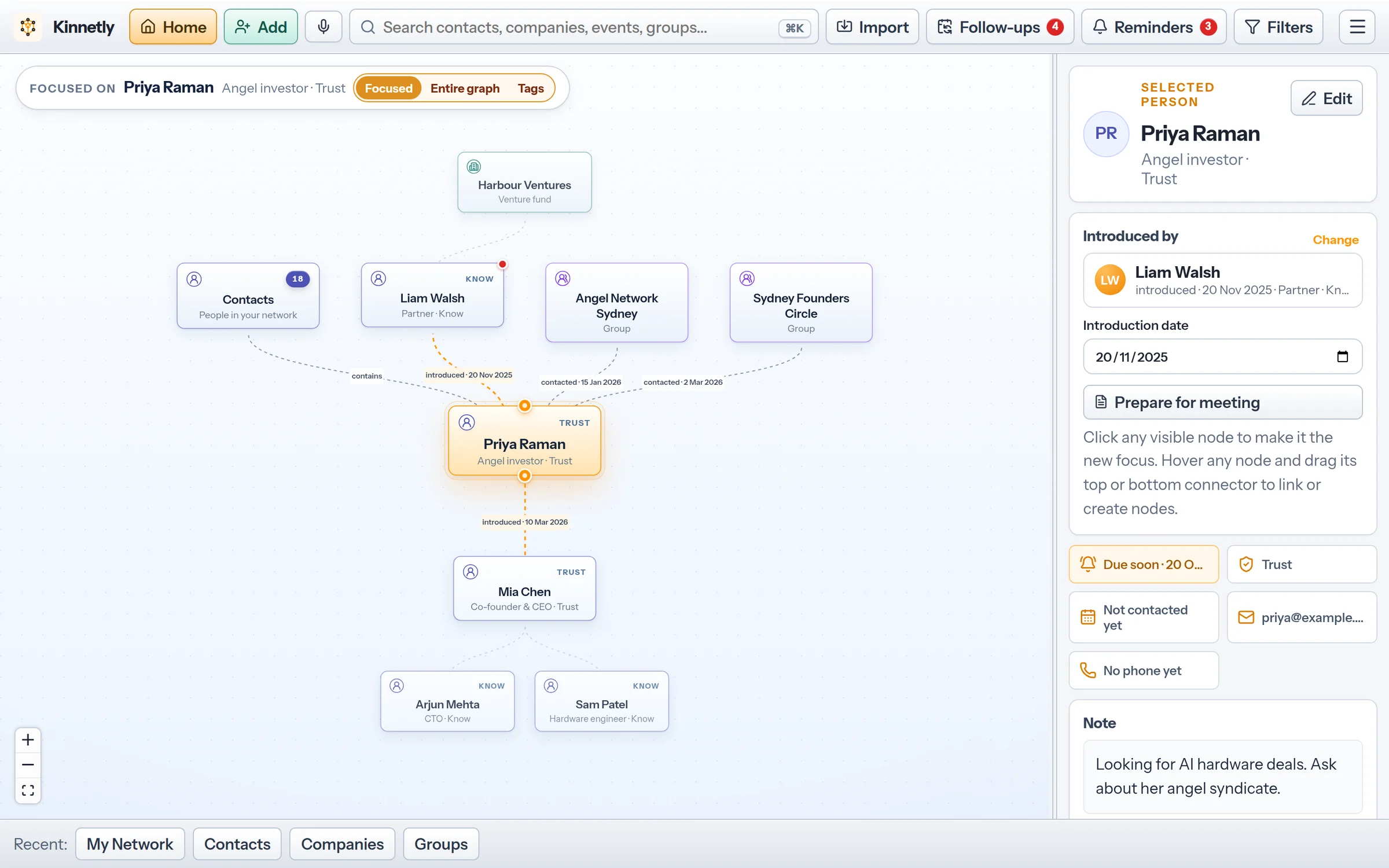The image size is (1389, 868).
Task: Open Reminders
Action: (1153, 27)
